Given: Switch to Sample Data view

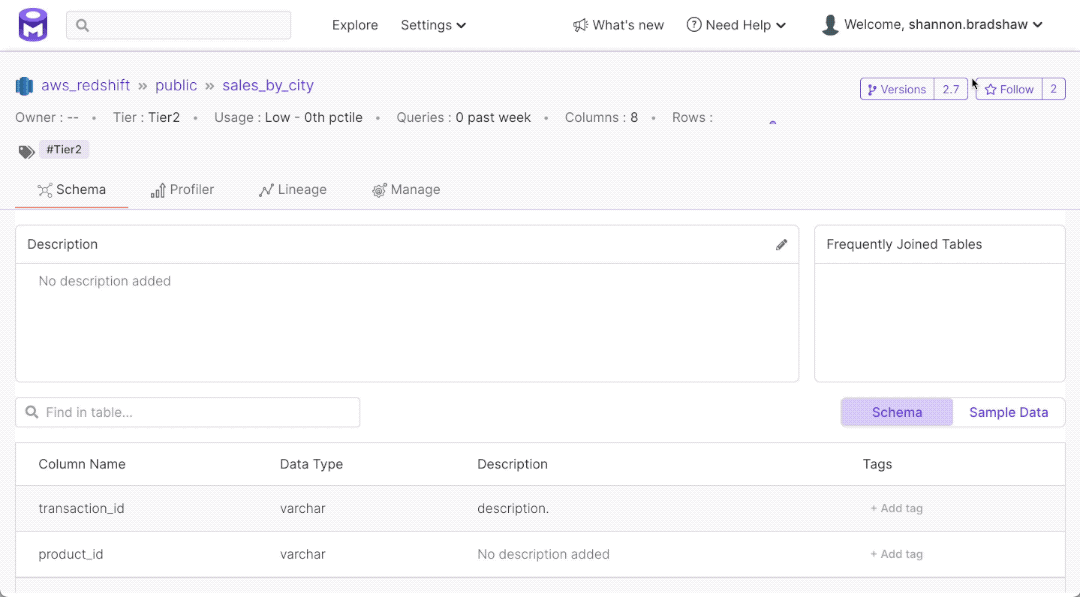Looking at the screenshot, I should (1008, 412).
